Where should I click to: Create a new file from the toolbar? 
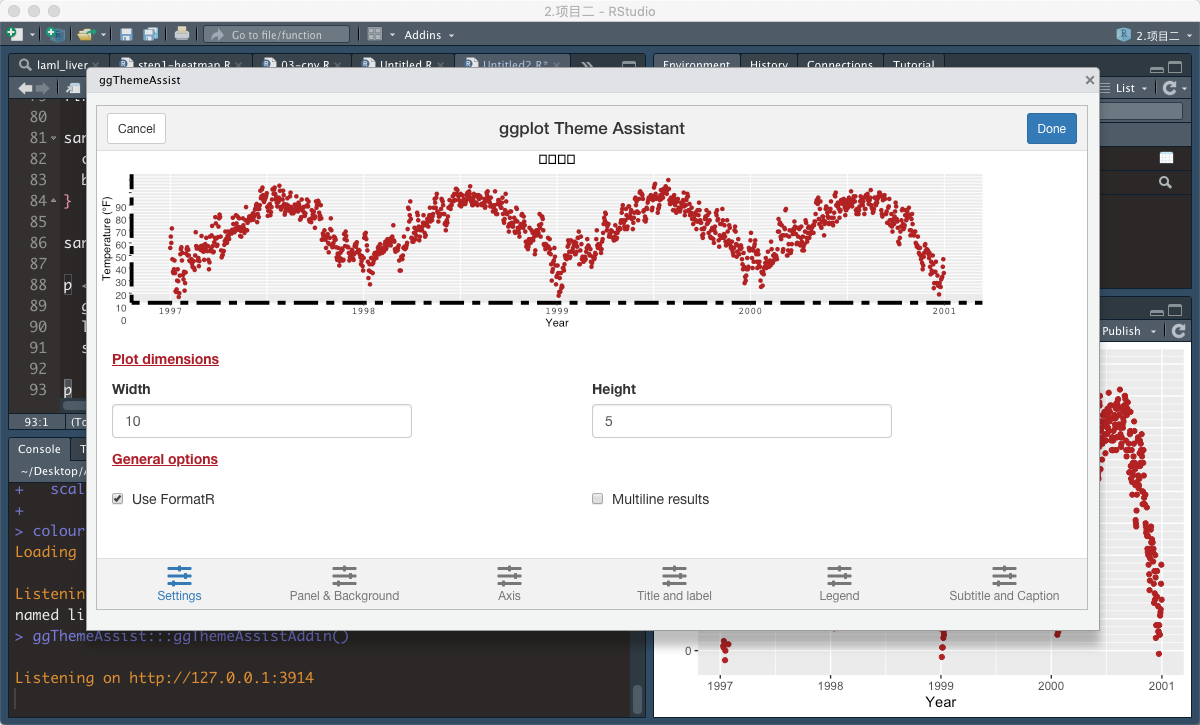pyautogui.click(x=14, y=34)
